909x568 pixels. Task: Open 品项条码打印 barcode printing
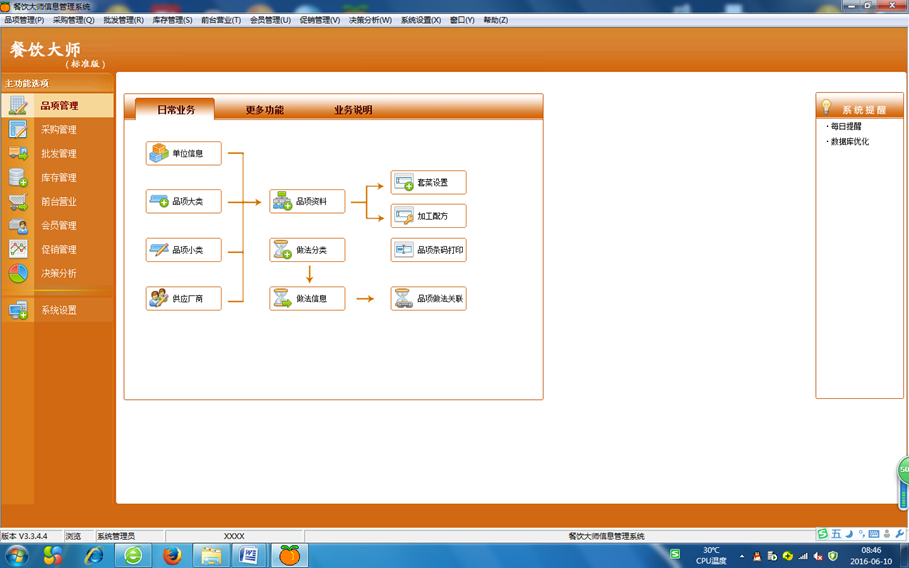(429, 250)
